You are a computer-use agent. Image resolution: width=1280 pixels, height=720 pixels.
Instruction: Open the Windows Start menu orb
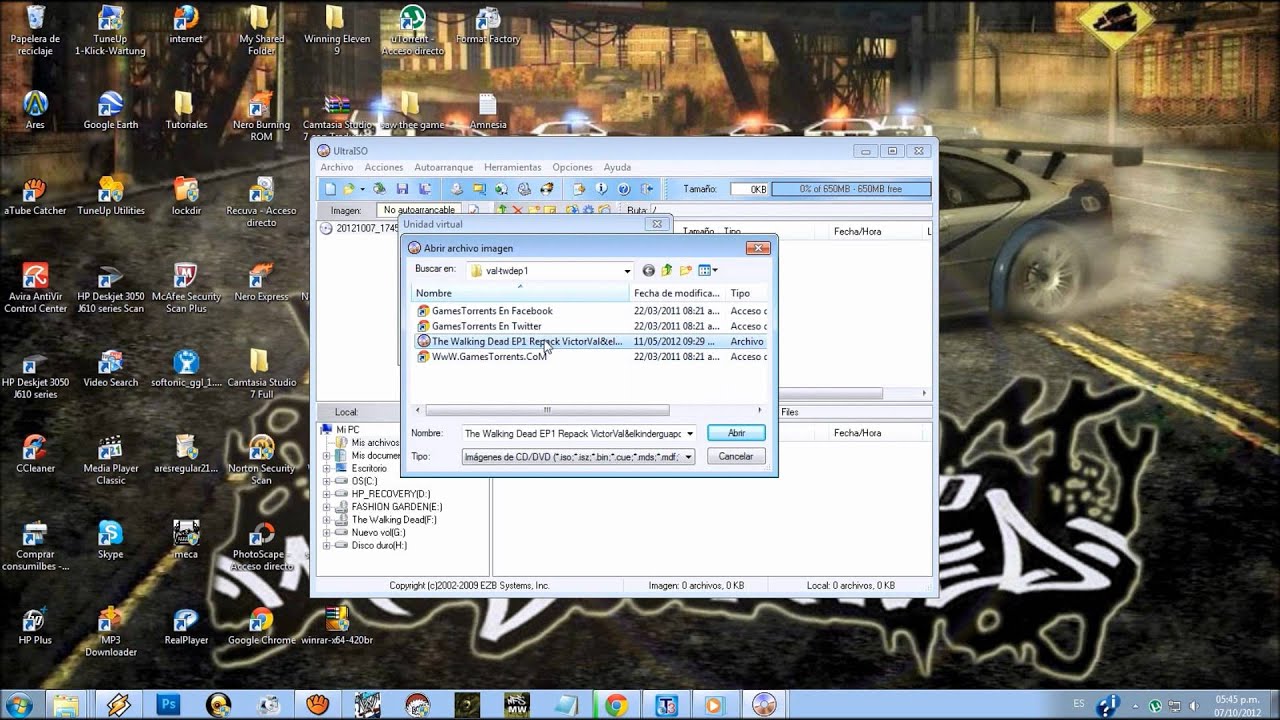tap(18, 704)
